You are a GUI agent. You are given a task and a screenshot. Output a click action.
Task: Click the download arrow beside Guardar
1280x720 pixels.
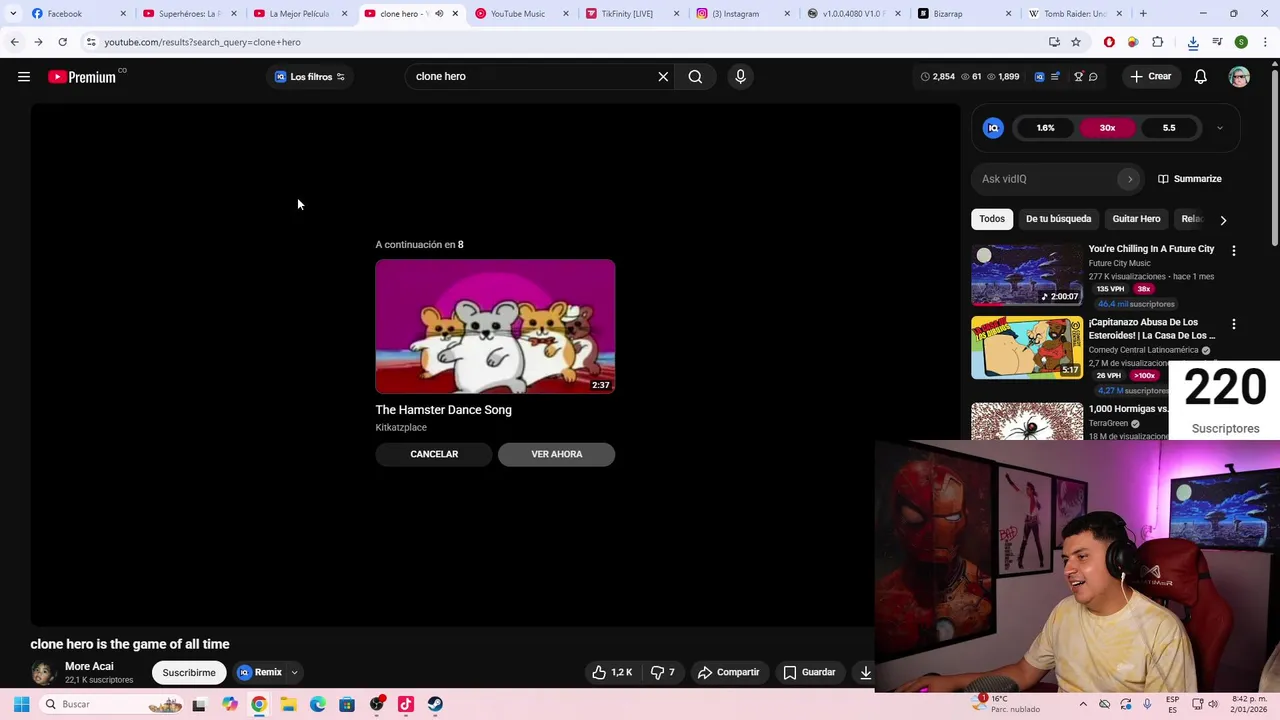(866, 672)
